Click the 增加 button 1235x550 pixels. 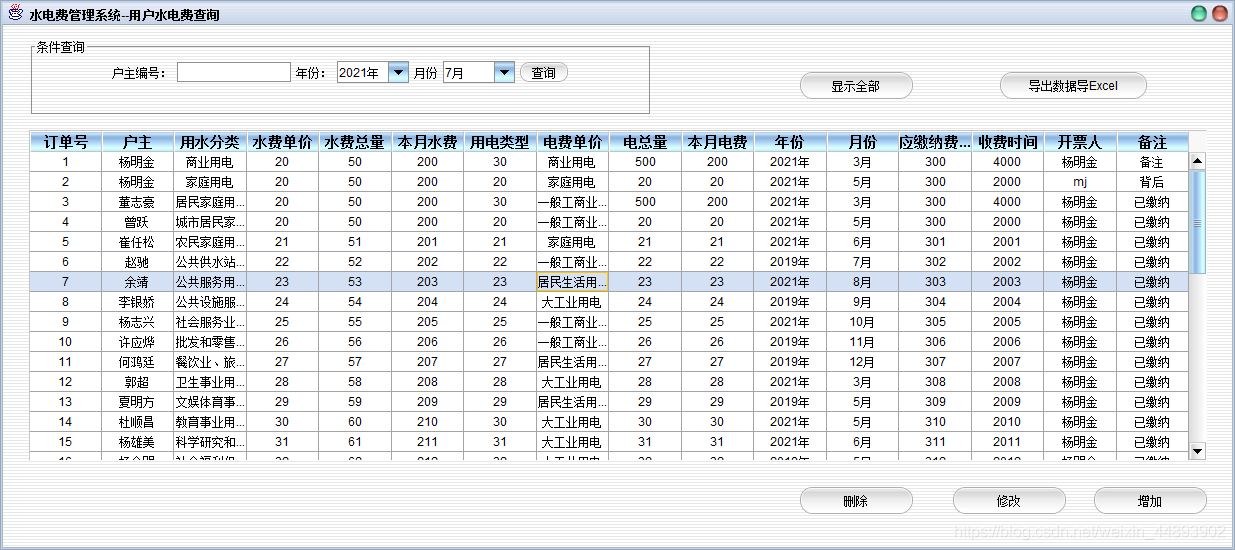[1150, 501]
